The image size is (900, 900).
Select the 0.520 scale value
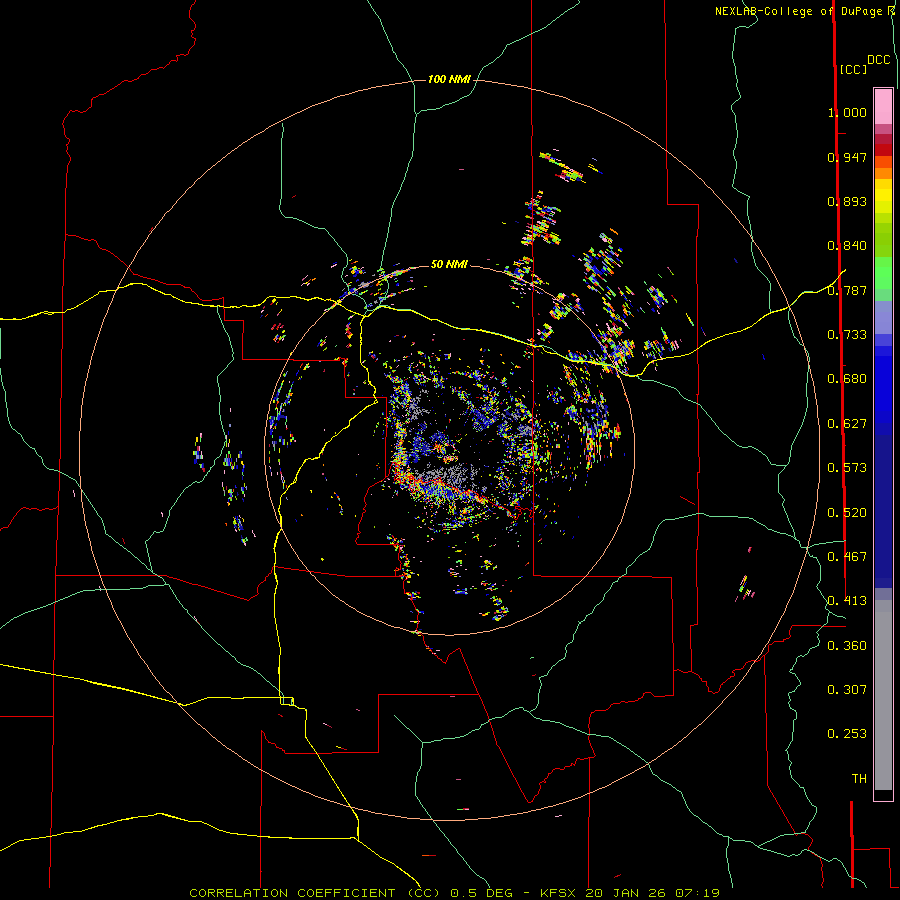[x=847, y=513]
